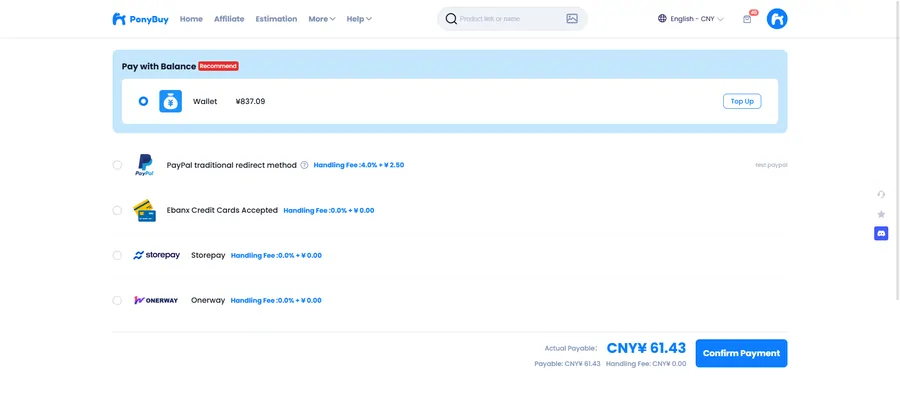Open customer support headset icon

tap(881, 195)
